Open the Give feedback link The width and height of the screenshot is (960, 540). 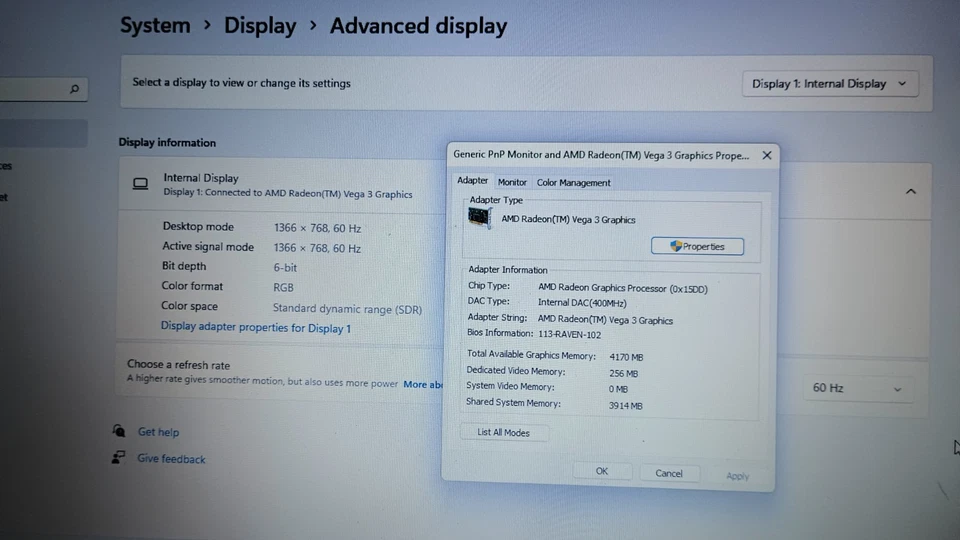(171, 459)
